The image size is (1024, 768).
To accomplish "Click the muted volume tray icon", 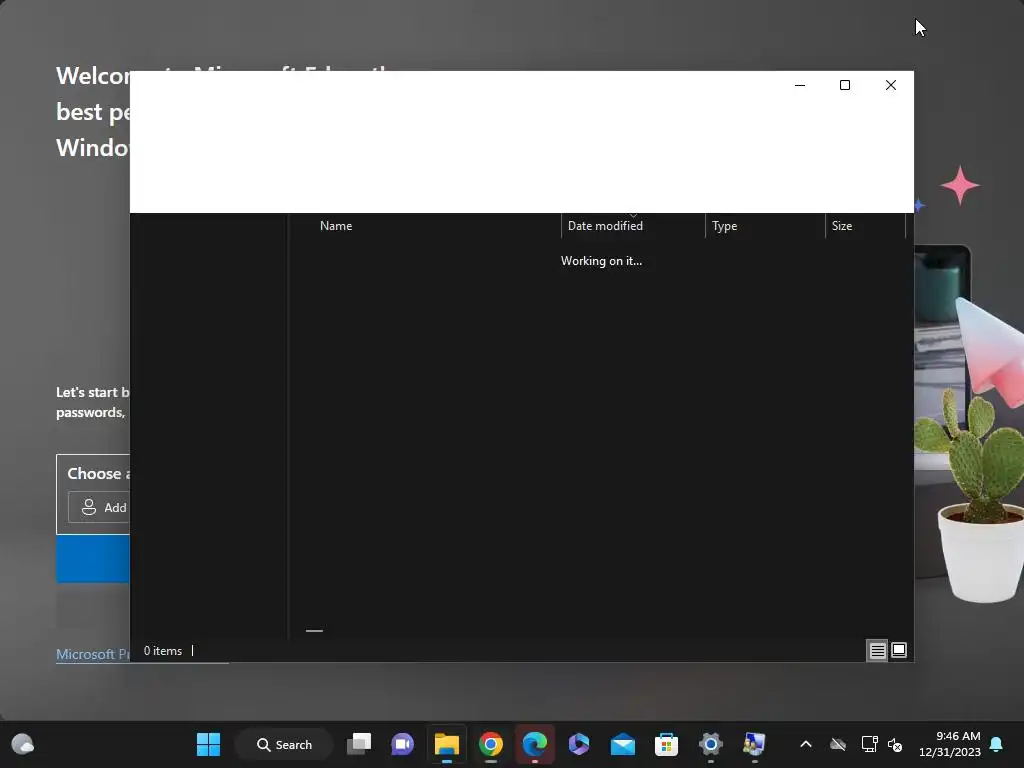I will (x=895, y=744).
